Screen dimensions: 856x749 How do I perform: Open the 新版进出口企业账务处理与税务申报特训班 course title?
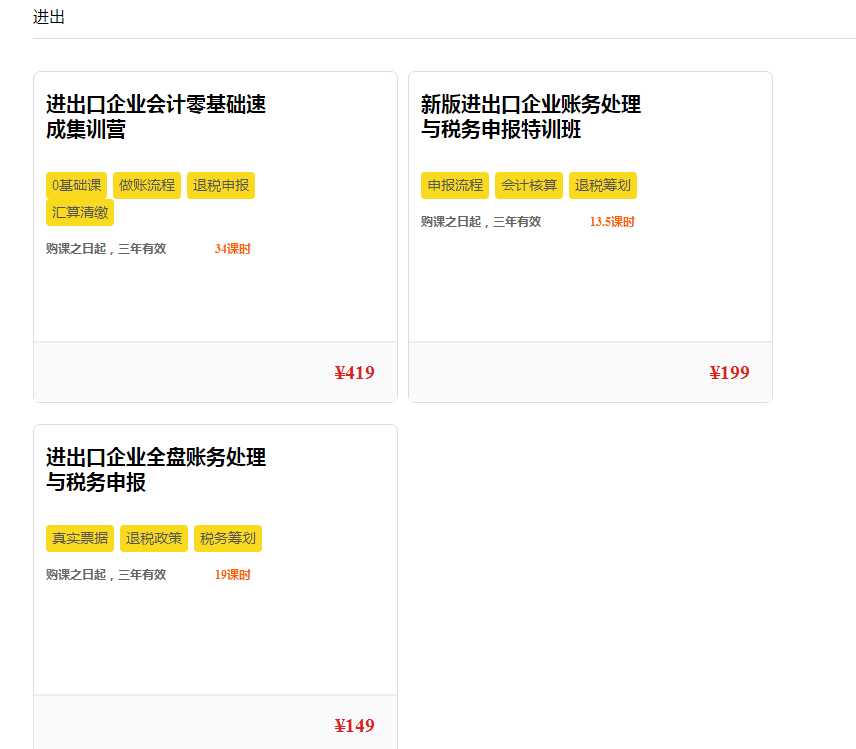pyautogui.click(x=531, y=117)
